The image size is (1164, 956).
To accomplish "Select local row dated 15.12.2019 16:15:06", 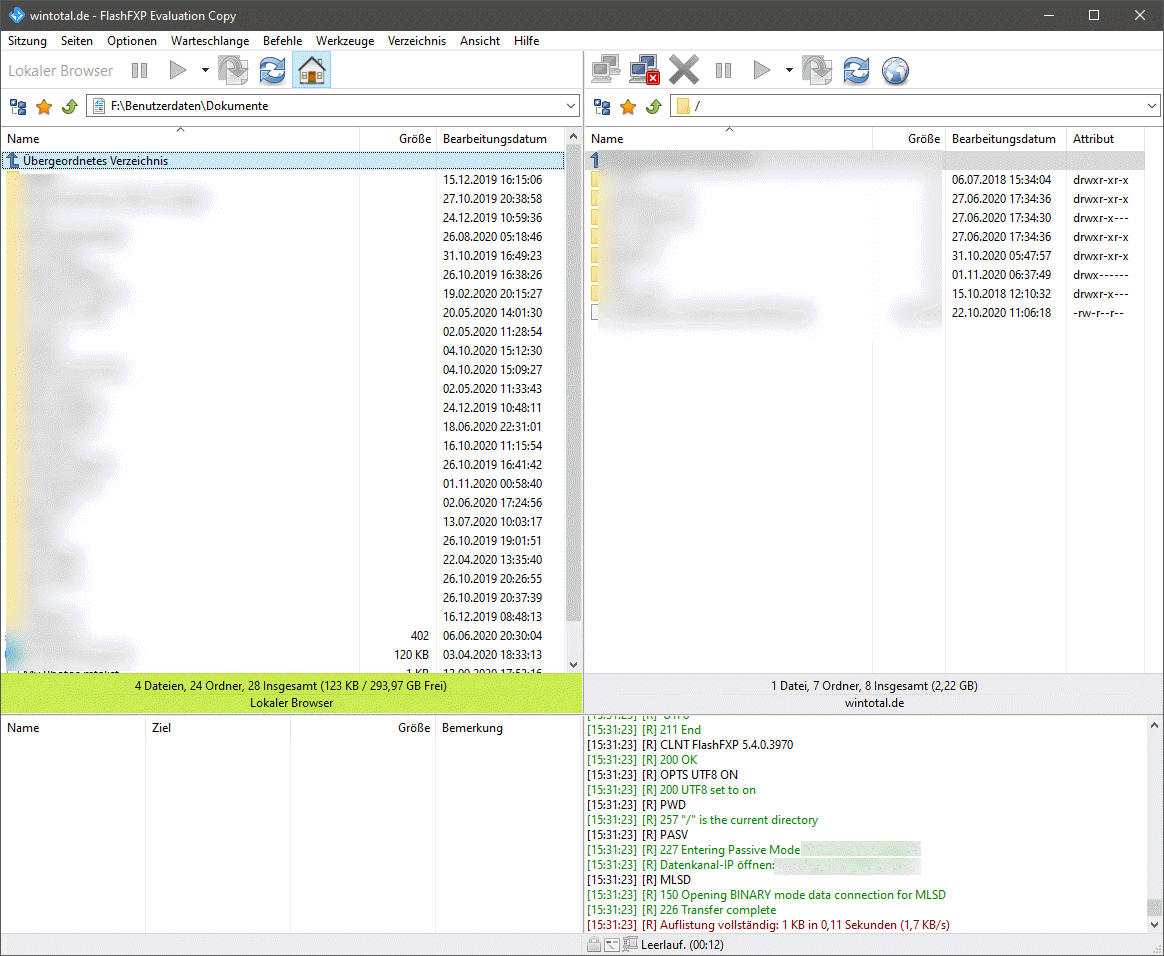I will (x=283, y=180).
